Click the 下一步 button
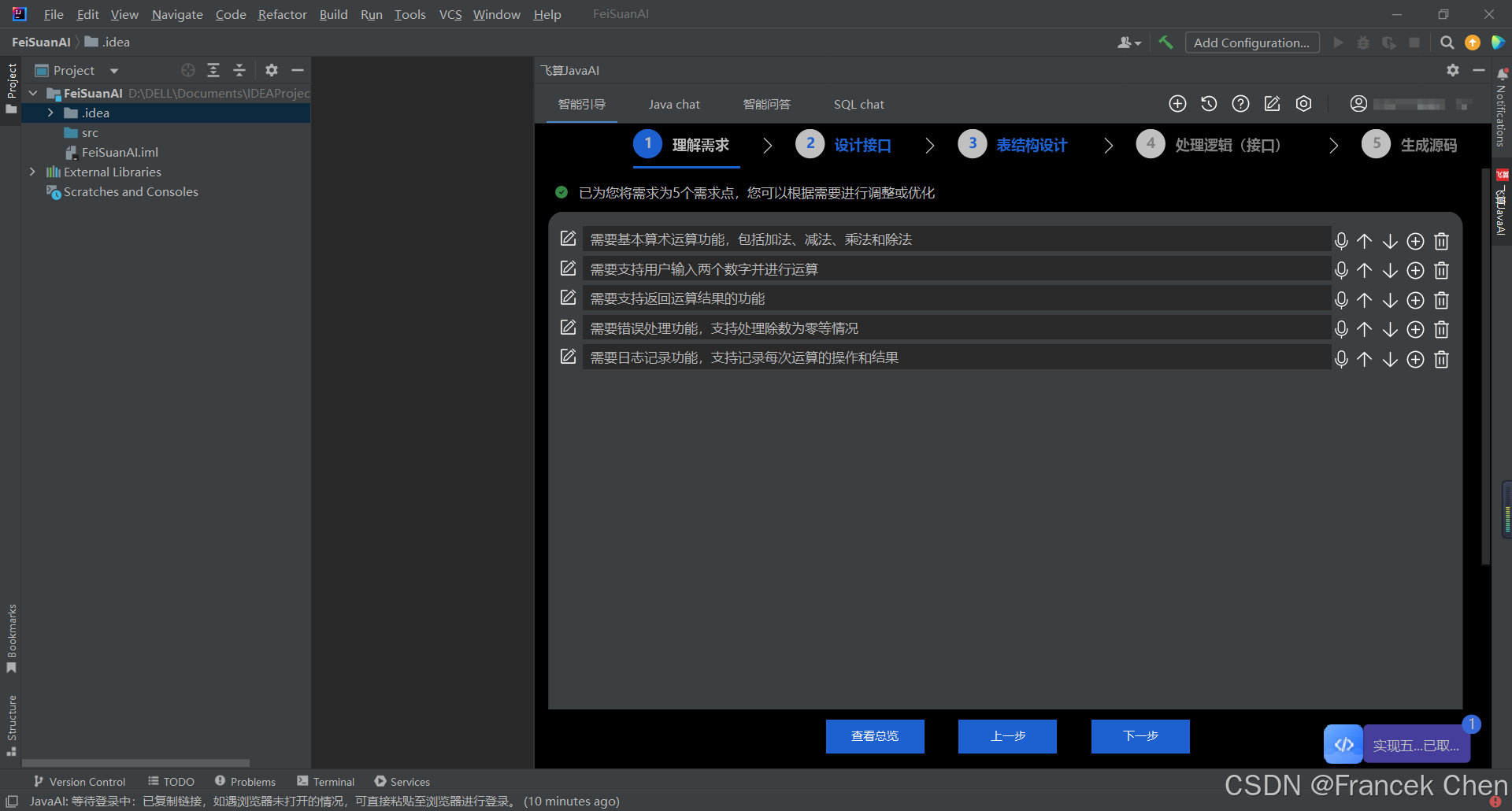The height and width of the screenshot is (811, 1512). (x=1140, y=736)
